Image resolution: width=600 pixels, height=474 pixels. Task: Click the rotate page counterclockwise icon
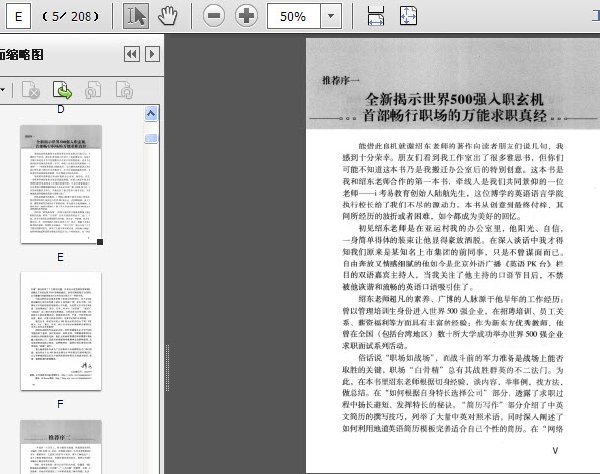(x=93, y=91)
